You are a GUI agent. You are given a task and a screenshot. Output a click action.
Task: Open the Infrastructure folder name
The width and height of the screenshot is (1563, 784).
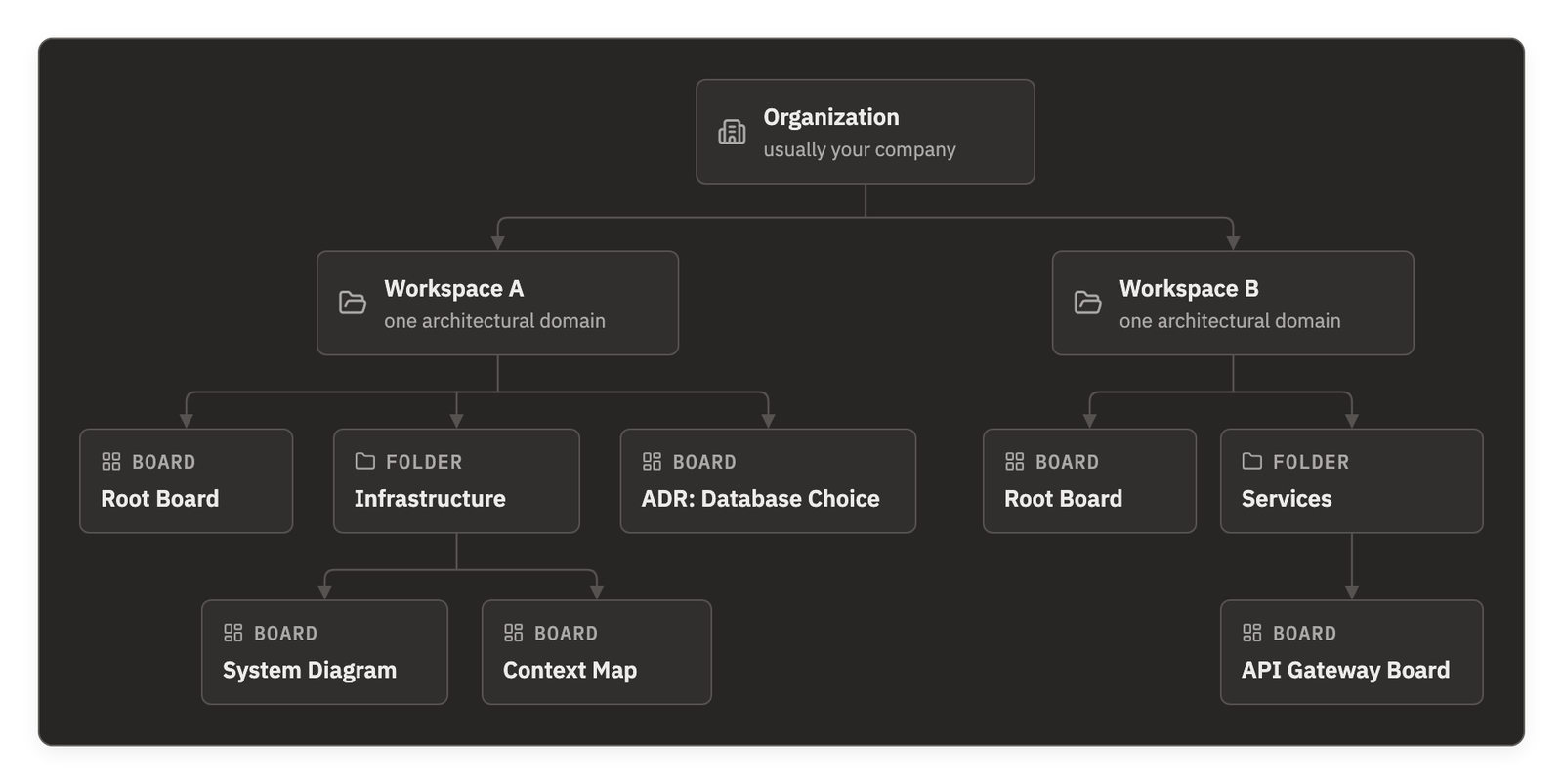point(430,499)
